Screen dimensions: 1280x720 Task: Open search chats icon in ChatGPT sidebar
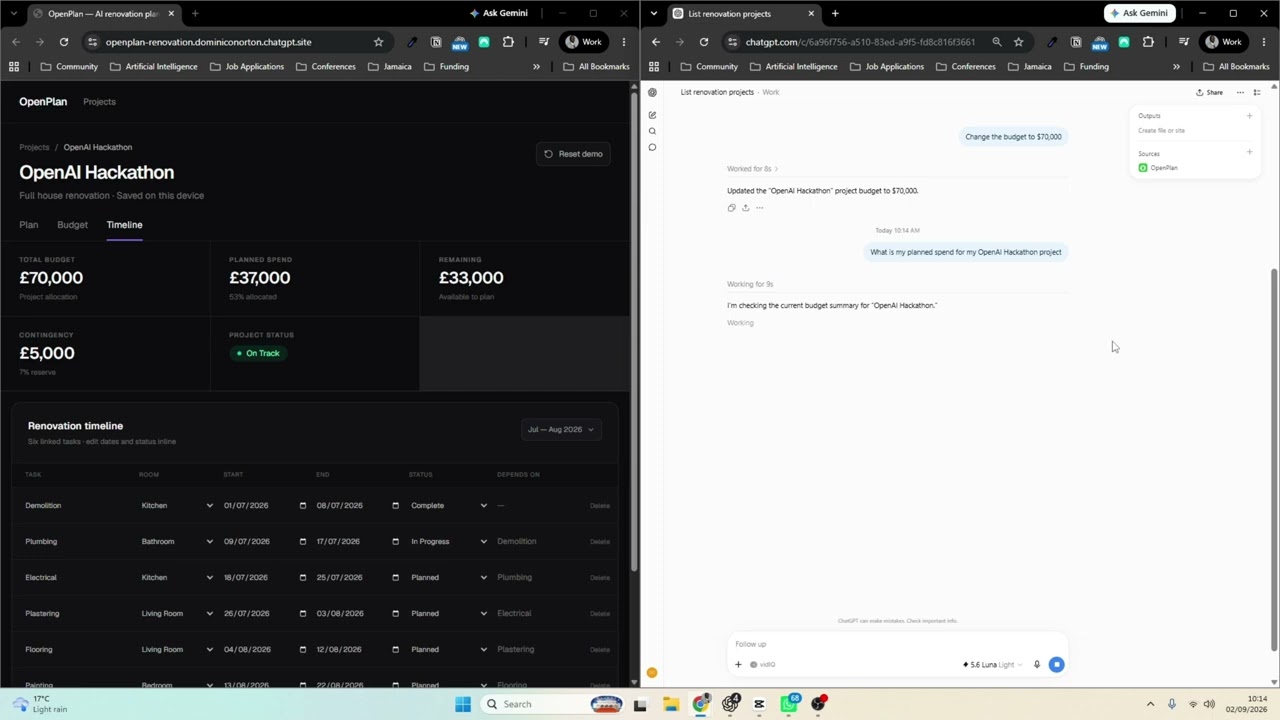[x=652, y=131]
